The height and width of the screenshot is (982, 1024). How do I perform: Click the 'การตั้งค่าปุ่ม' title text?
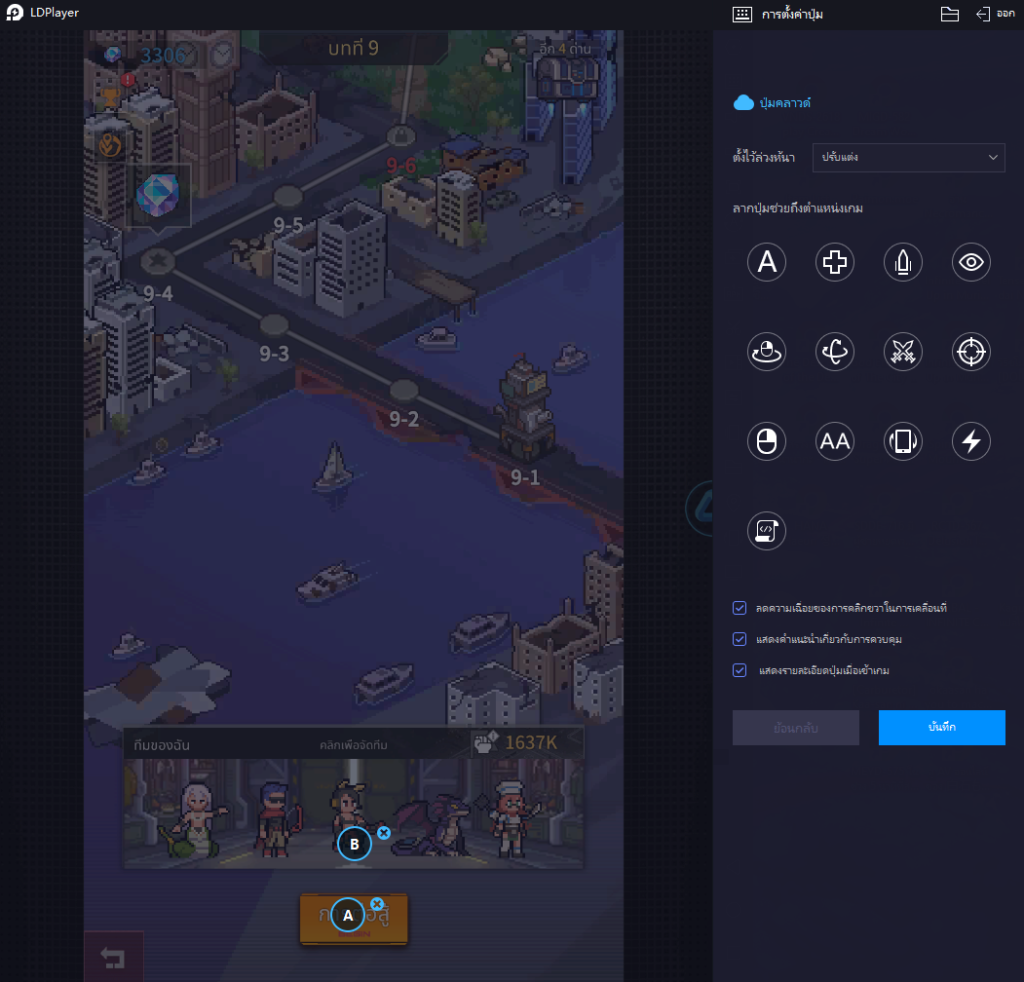pos(792,14)
